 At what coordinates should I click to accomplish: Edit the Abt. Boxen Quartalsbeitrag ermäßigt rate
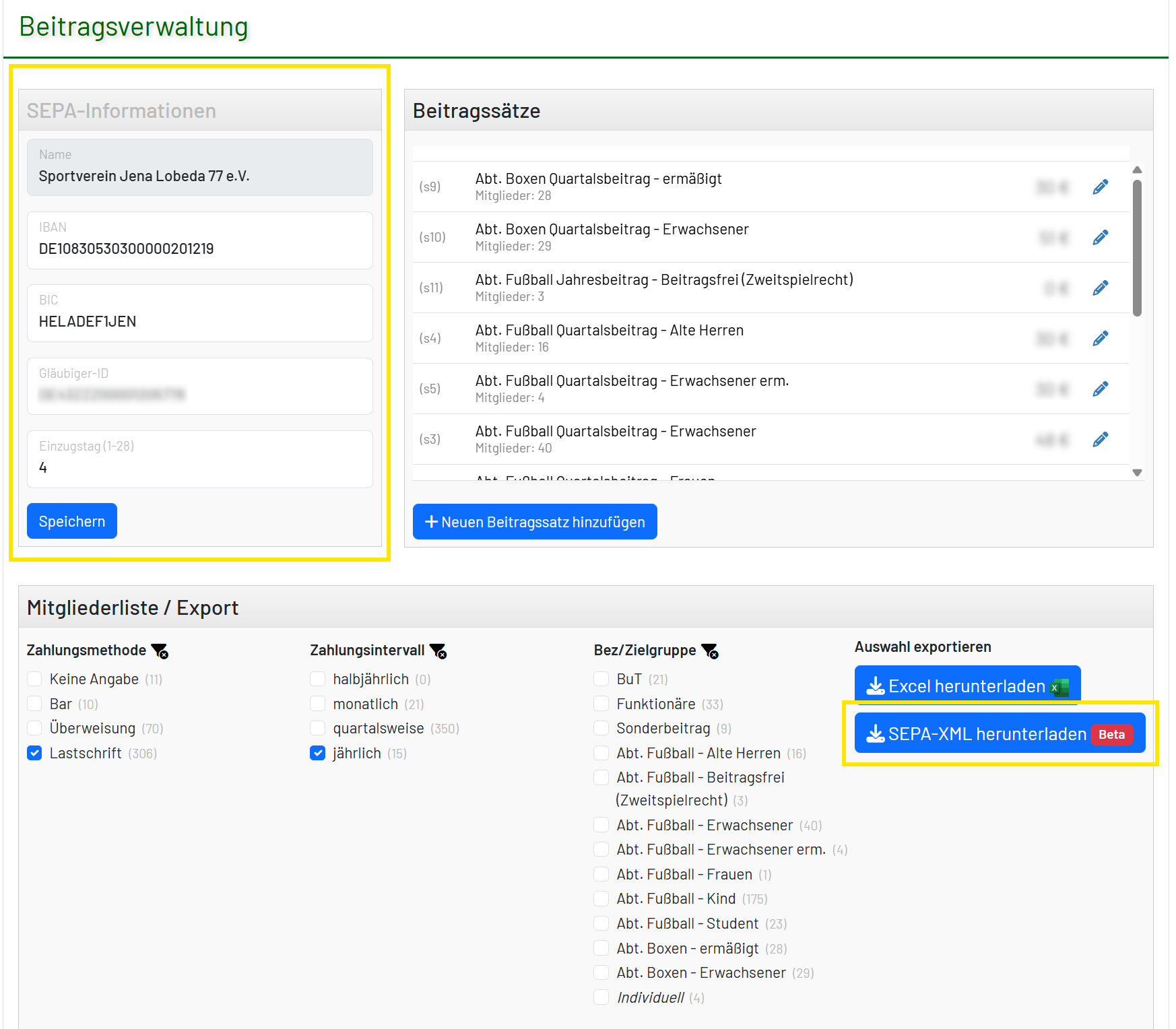(x=1100, y=187)
